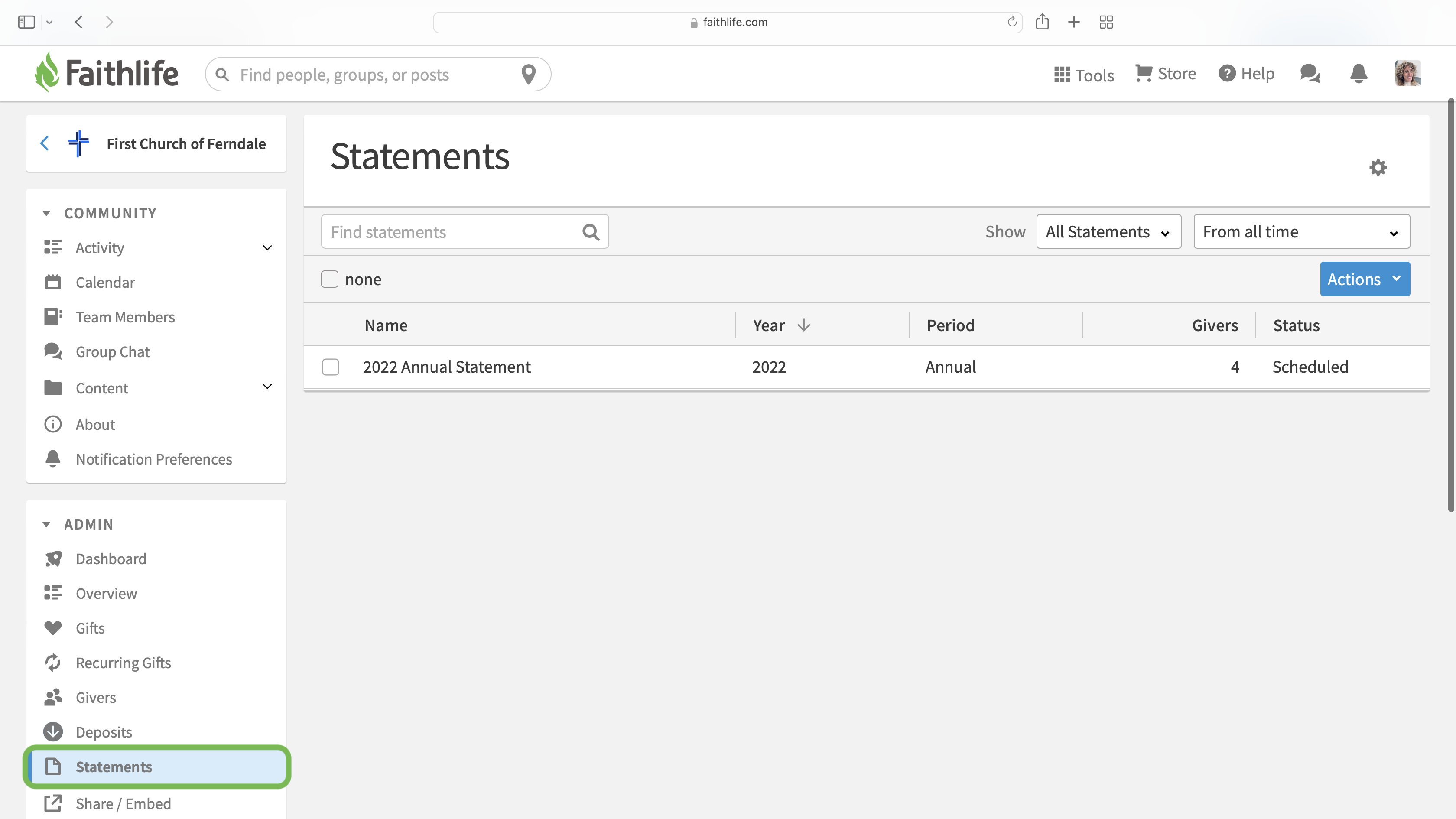Click the Givers count 4 cell

point(1235,367)
